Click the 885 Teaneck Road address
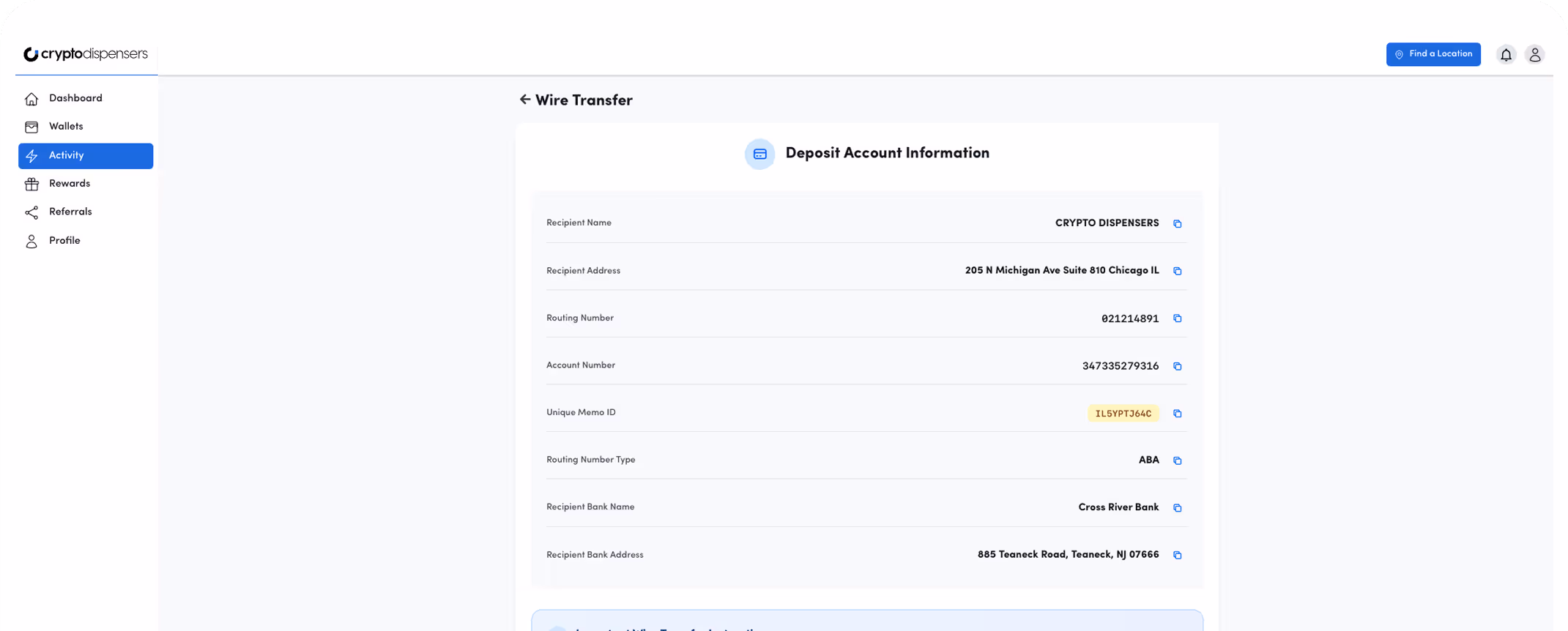 1068,555
